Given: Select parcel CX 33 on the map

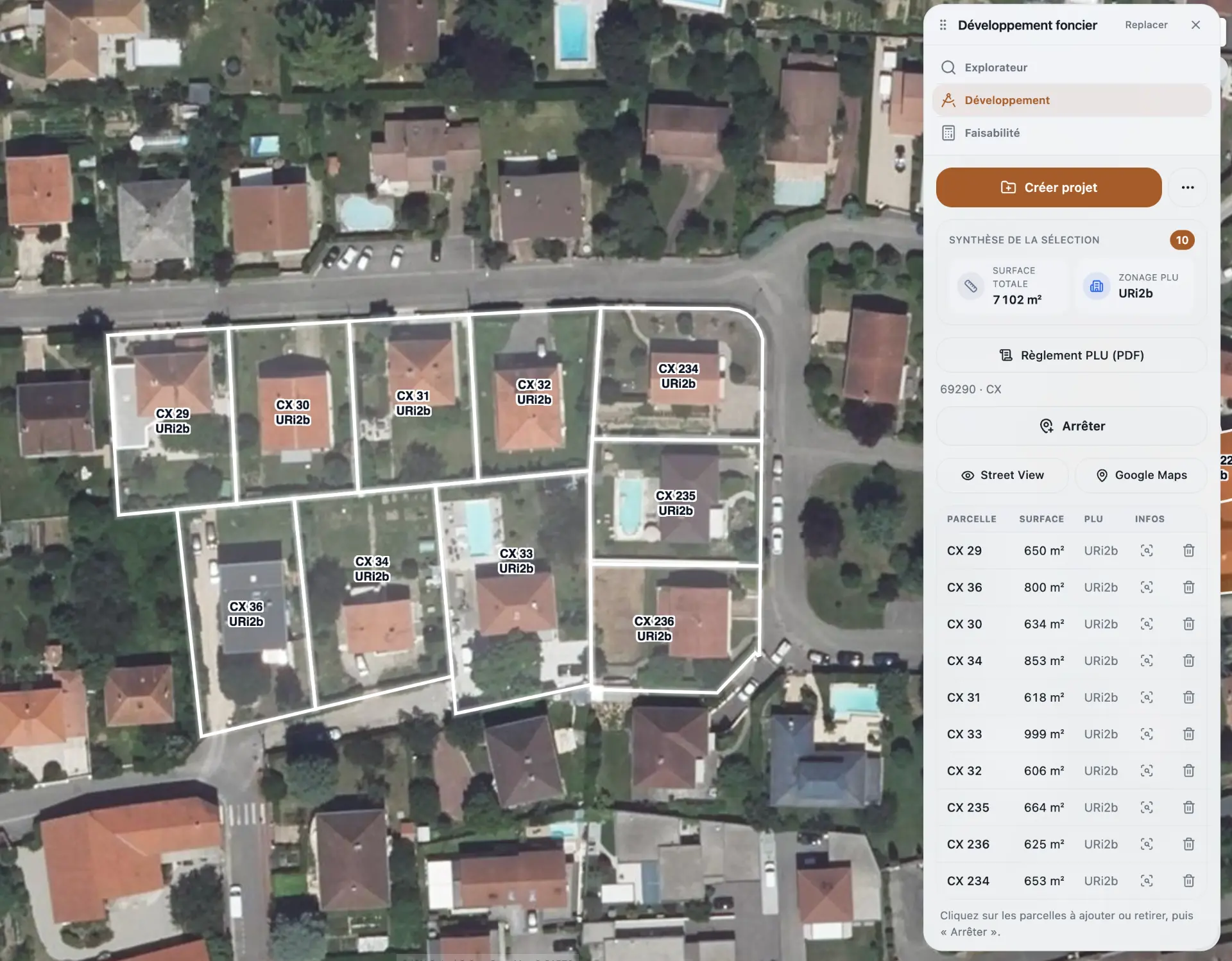Looking at the screenshot, I should (x=517, y=561).
